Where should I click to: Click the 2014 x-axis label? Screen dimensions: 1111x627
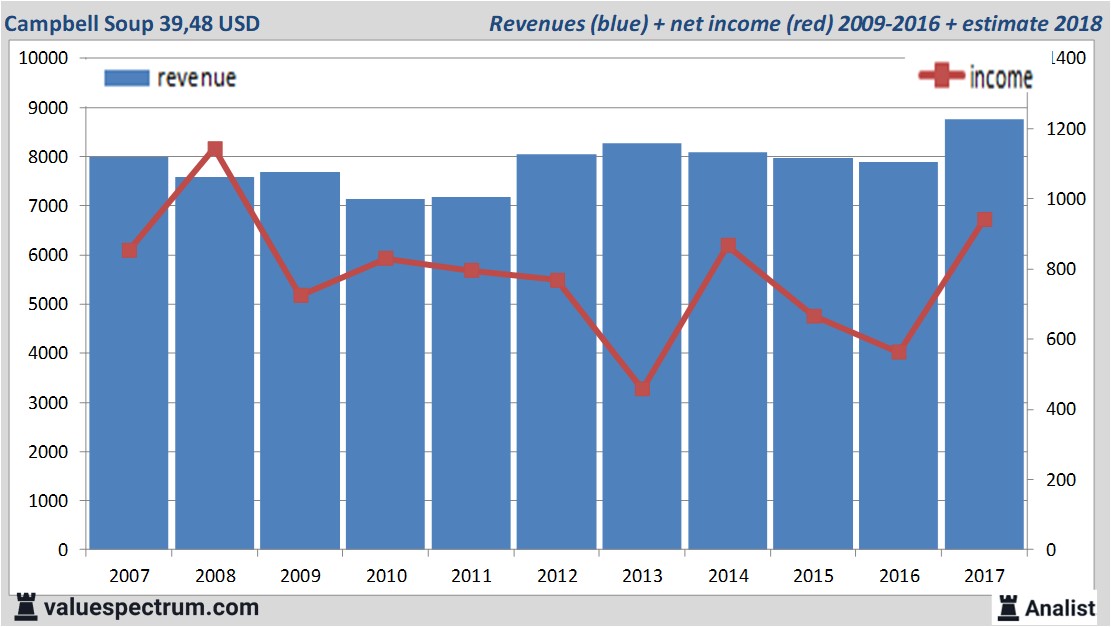[x=728, y=575]
